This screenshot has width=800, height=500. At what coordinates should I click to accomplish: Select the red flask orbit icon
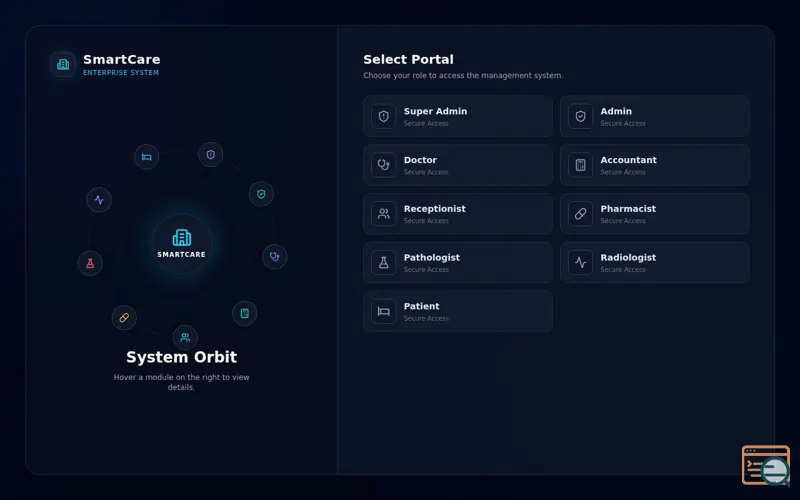click(x=90, y=263)
